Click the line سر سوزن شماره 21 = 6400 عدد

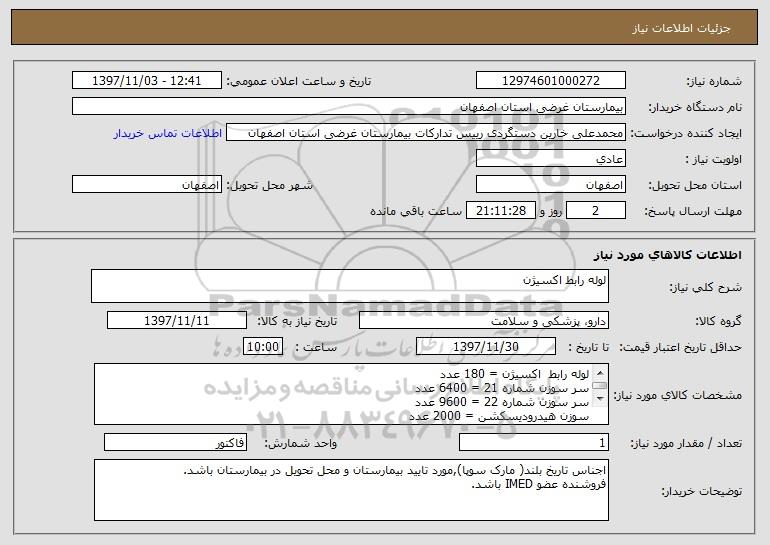click(502, 388)
